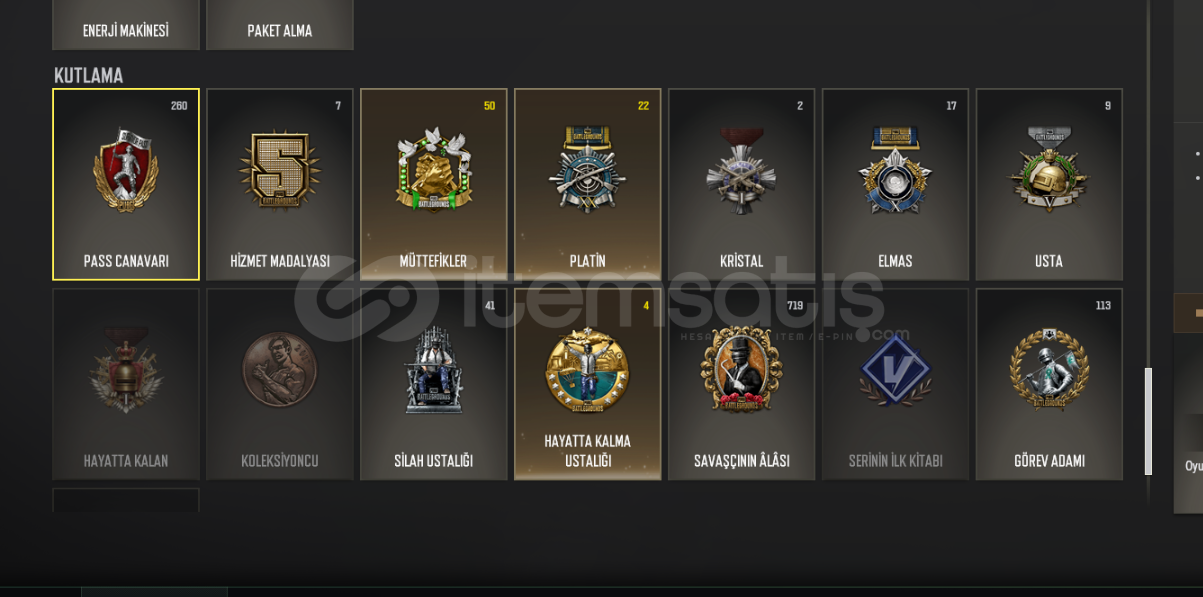Open the Silah Ustalığı emblem
This screenshot has width=1203, height=597.
[x=434, y=384]
